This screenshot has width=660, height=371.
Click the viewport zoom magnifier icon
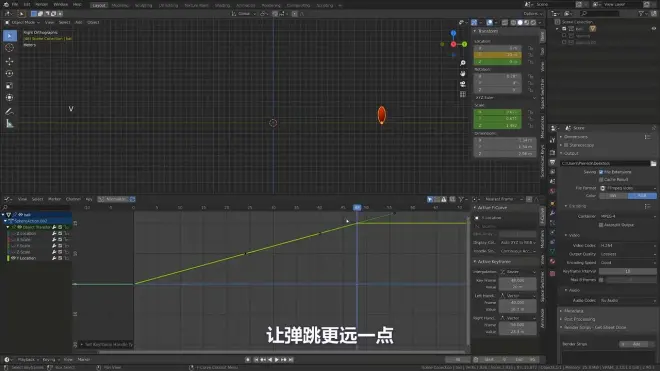(463, 63)
